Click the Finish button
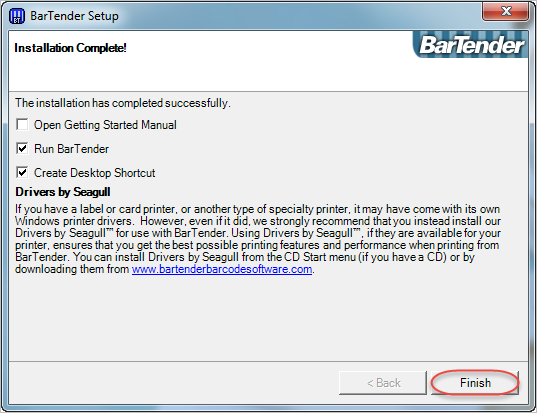 coord(475,383)
